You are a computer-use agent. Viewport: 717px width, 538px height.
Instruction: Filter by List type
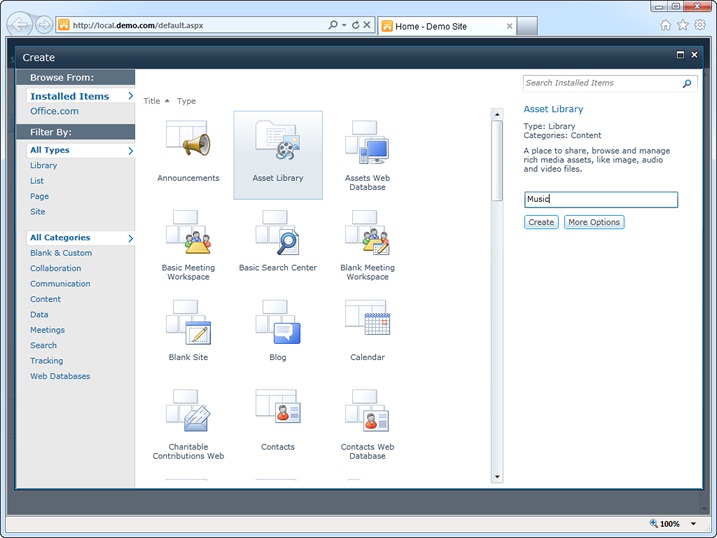(x=37, y=181)
